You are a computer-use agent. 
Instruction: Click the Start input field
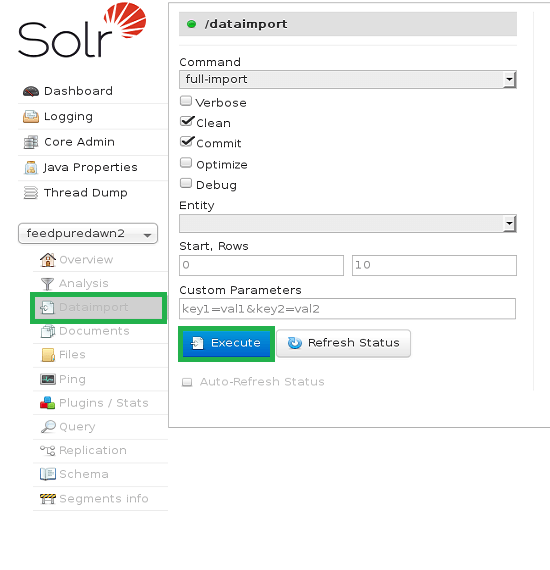click(x=261, y=265)
